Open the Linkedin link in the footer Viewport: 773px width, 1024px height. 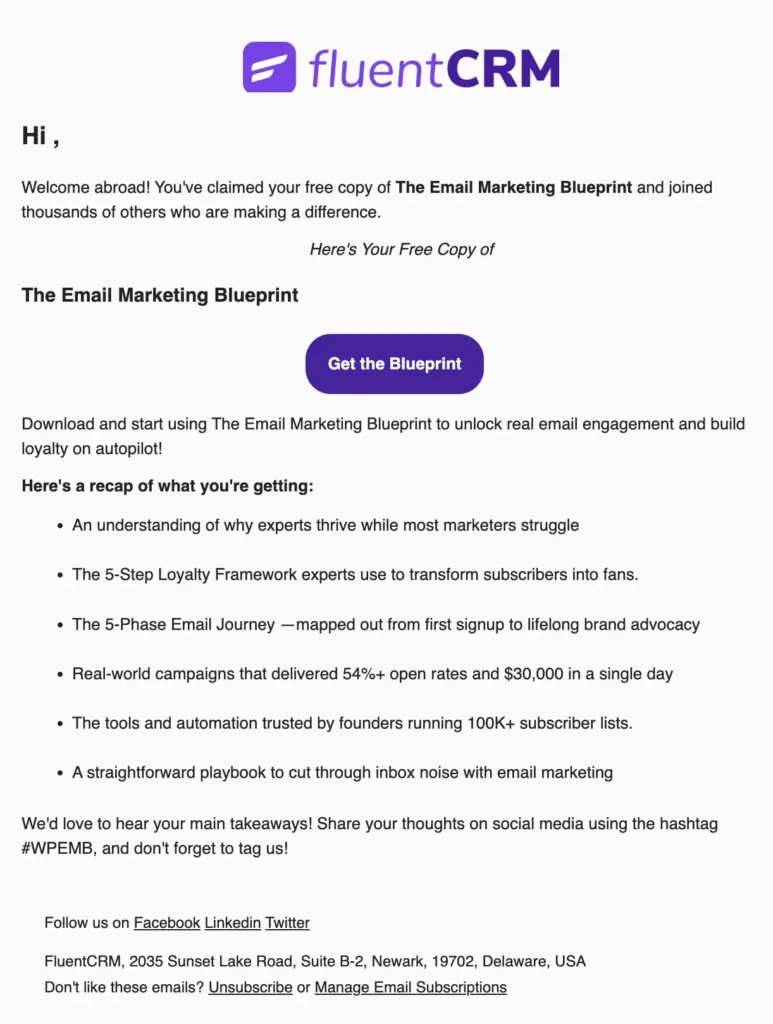coord(231,922)
